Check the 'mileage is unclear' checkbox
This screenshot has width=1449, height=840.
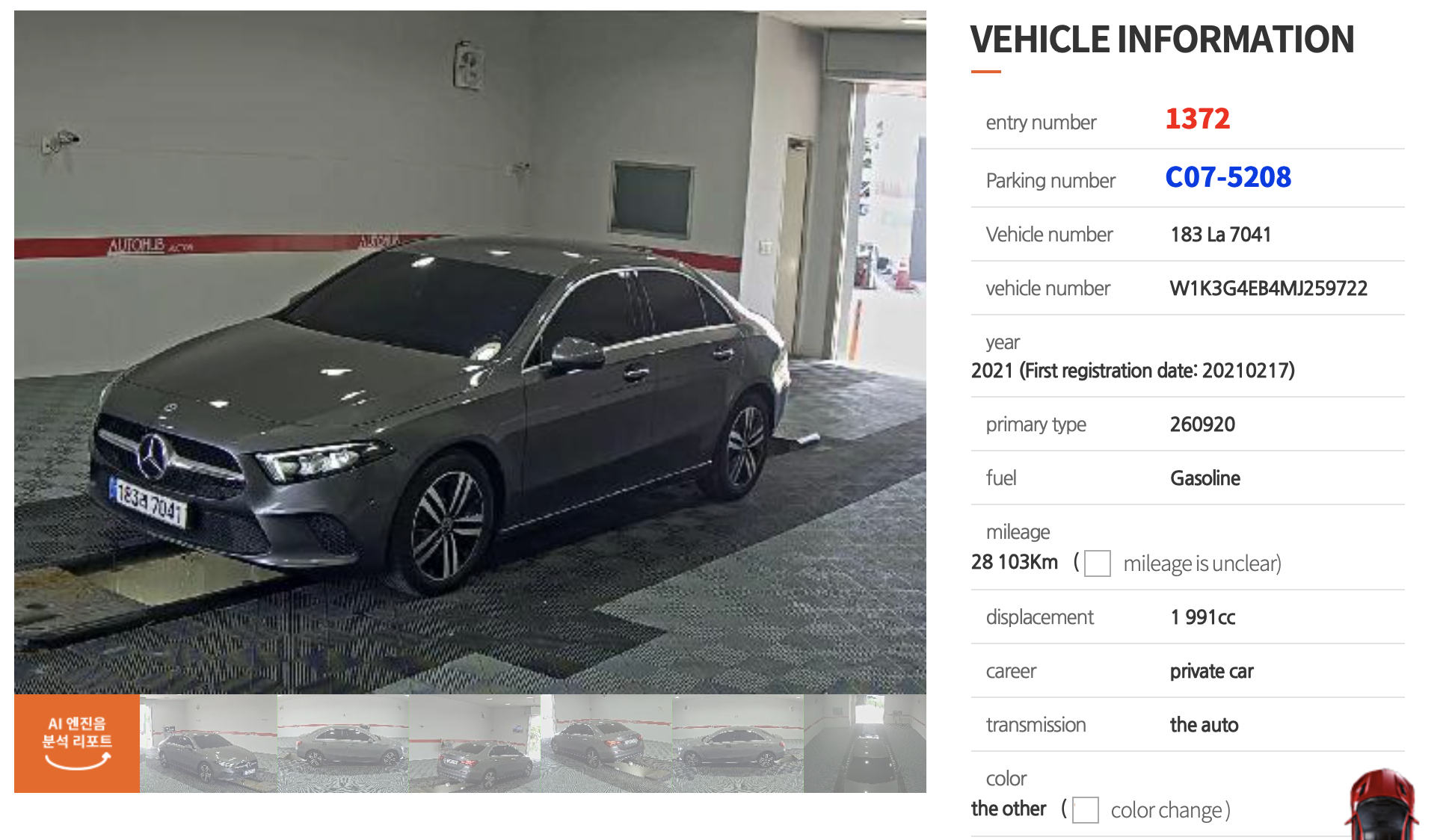click(1098, 563)
